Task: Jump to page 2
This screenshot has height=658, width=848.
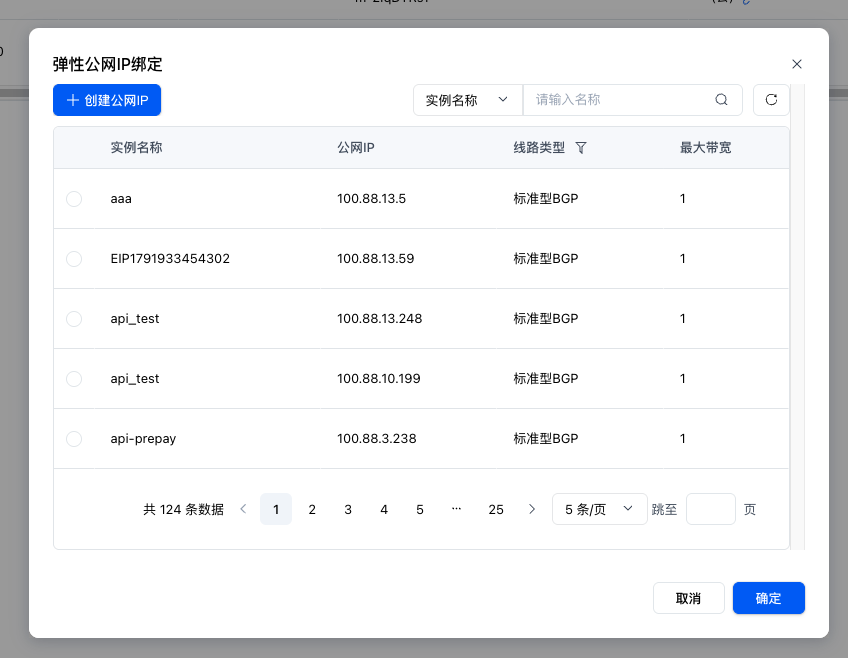Action: coord(312,509)
